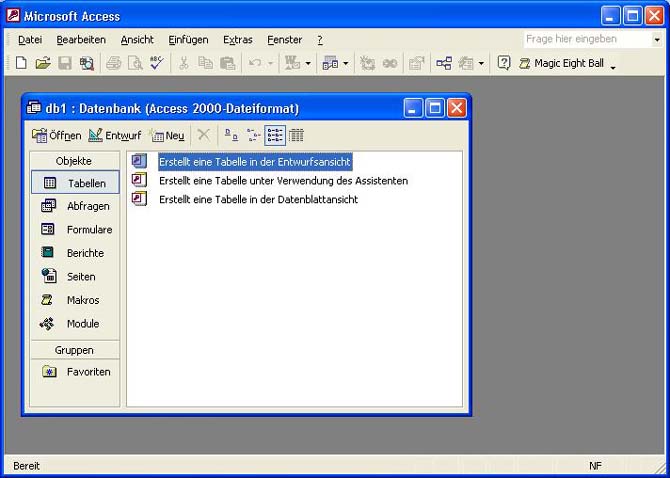Click the 'Frage hier eingeben' input field
Image resolution: width=670 pixels, height=478 pixels.
[x=587, y=39]
